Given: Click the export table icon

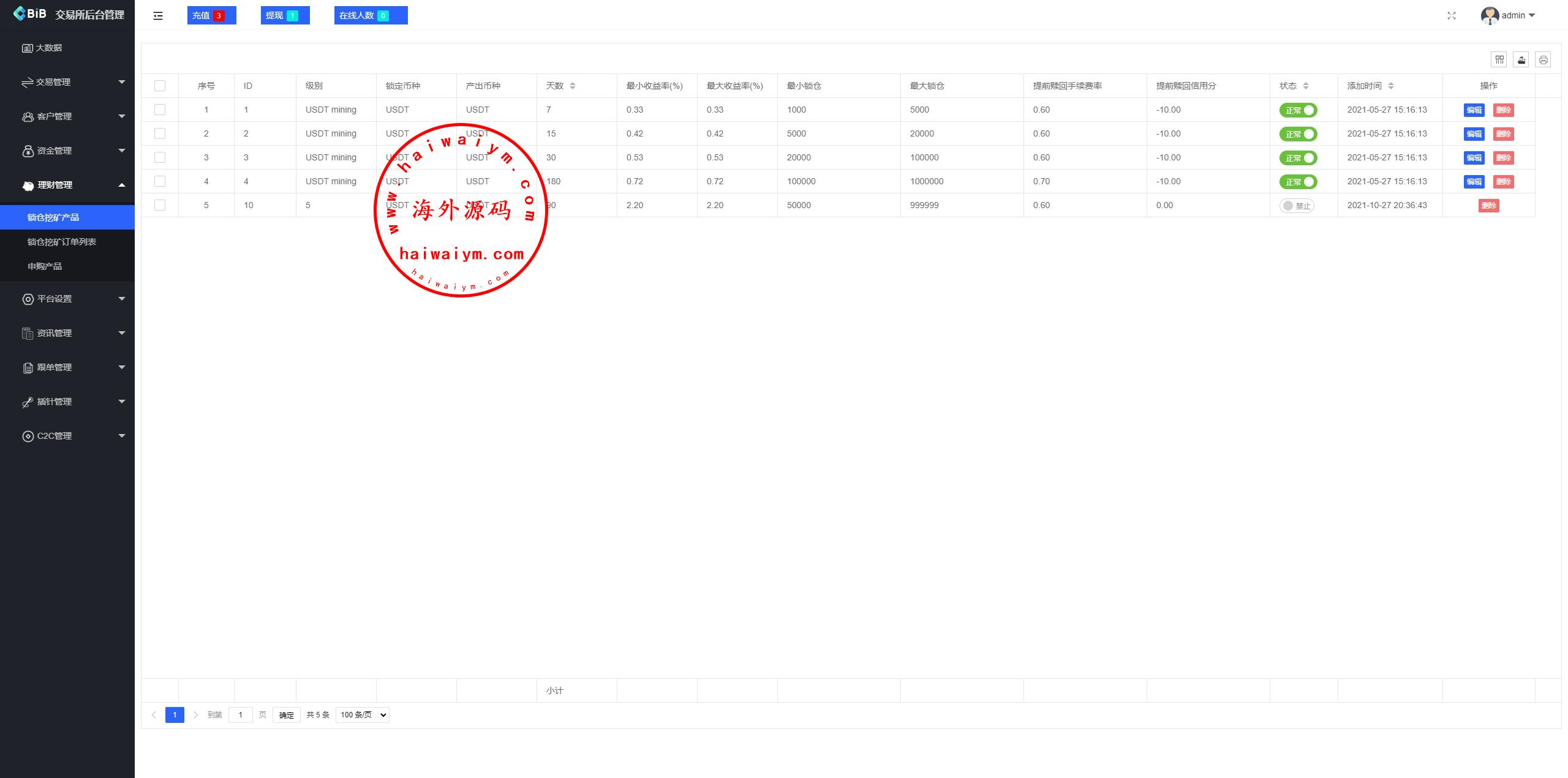Looking at the screenshot, I should click(x=1521, y=59).
